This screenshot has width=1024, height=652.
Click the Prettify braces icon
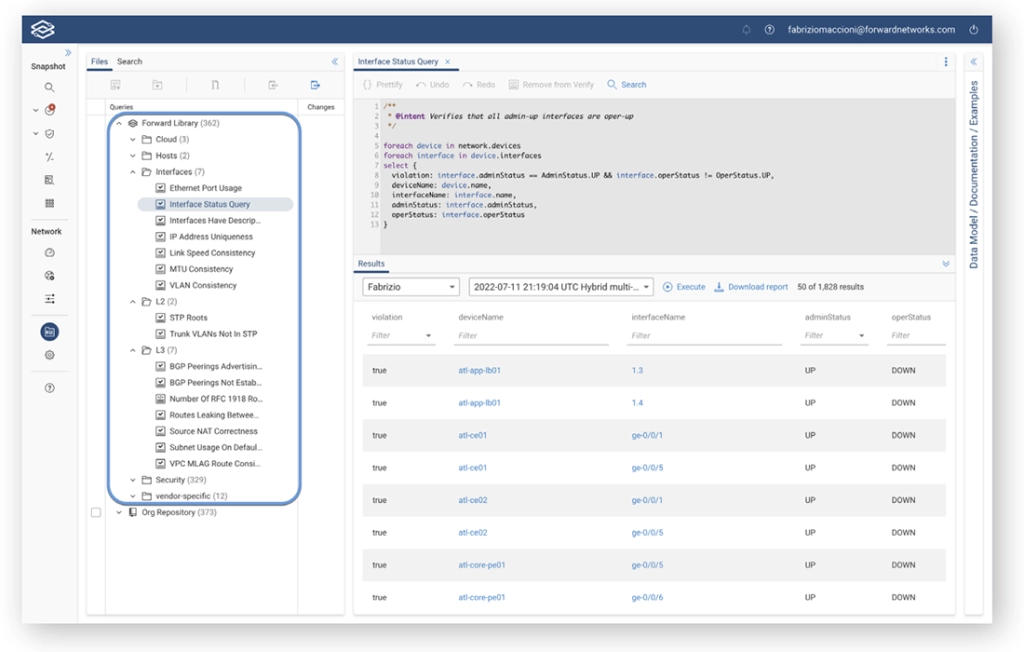tap(367, 85)
